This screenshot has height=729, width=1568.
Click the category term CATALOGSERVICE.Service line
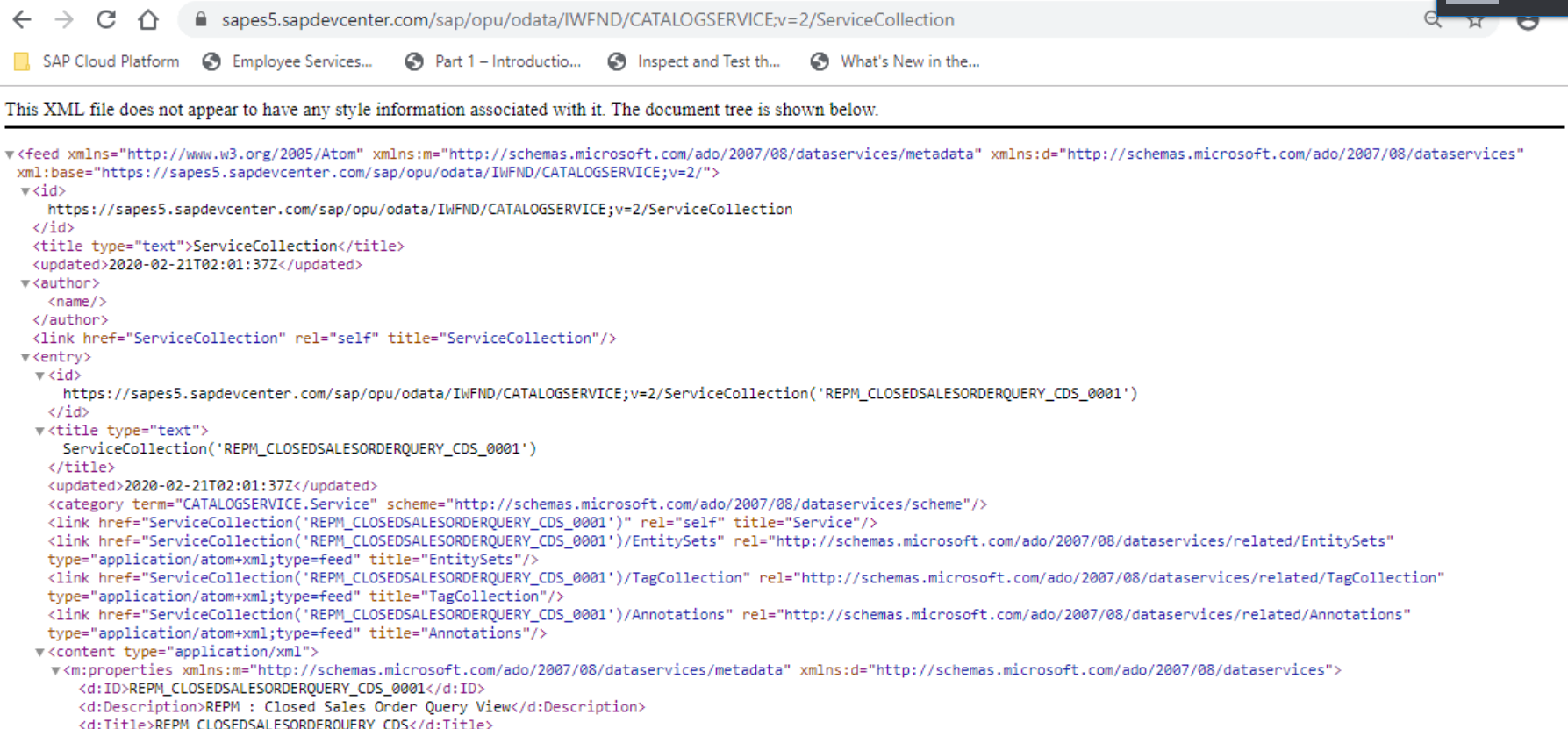click(518, 504)
